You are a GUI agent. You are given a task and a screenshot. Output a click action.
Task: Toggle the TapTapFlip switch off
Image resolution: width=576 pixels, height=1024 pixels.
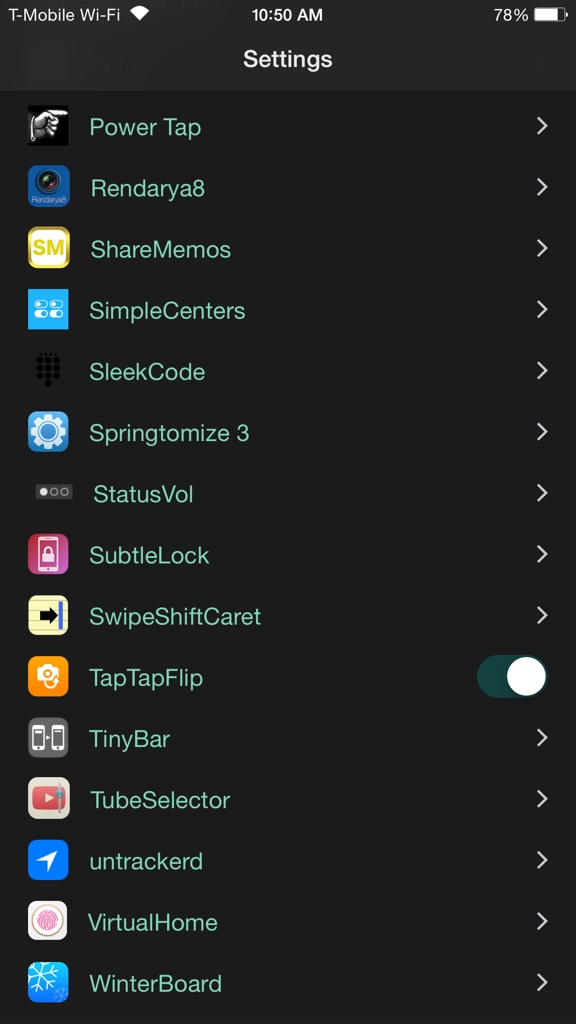click(512, 677)
